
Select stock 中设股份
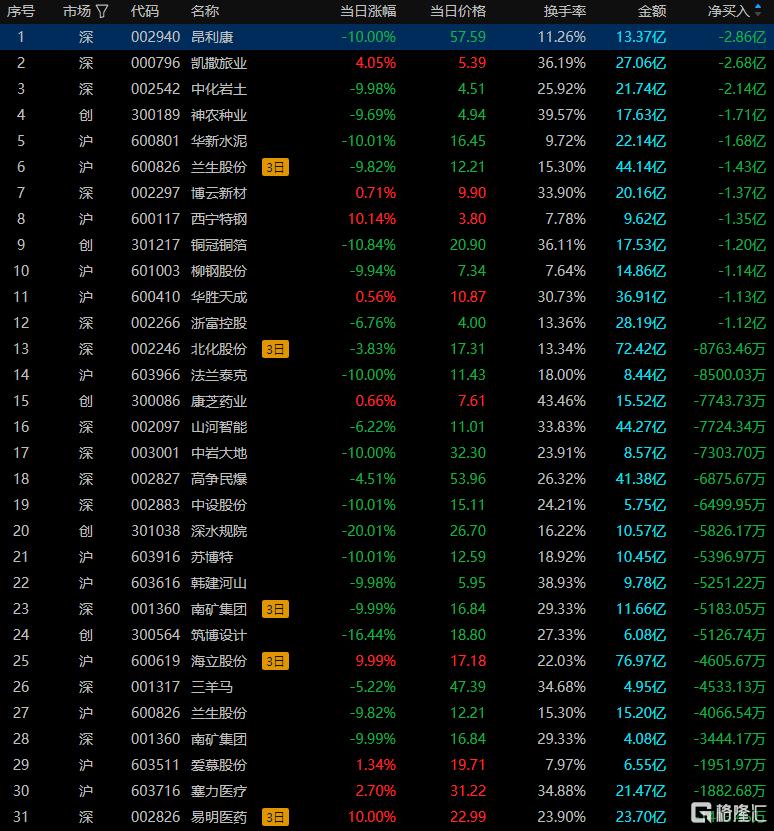(219, 505)
